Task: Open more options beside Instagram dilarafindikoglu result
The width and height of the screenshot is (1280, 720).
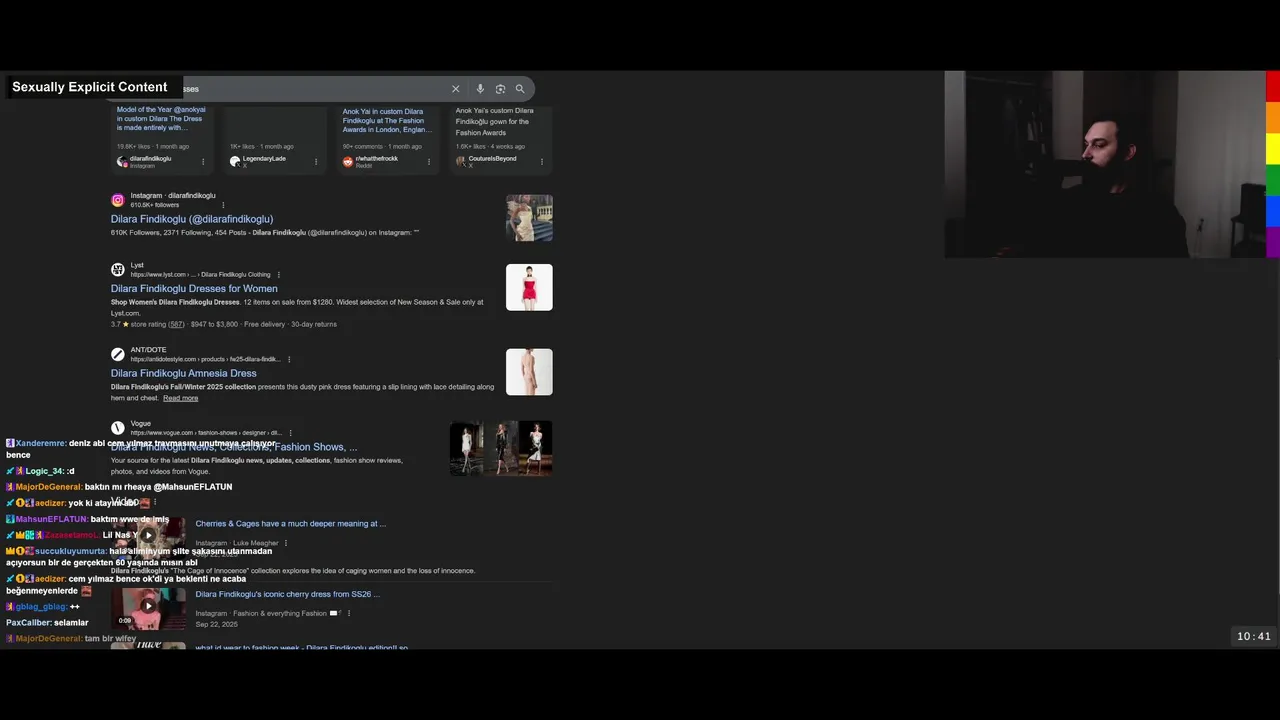Action: click(x=223, y=205)
